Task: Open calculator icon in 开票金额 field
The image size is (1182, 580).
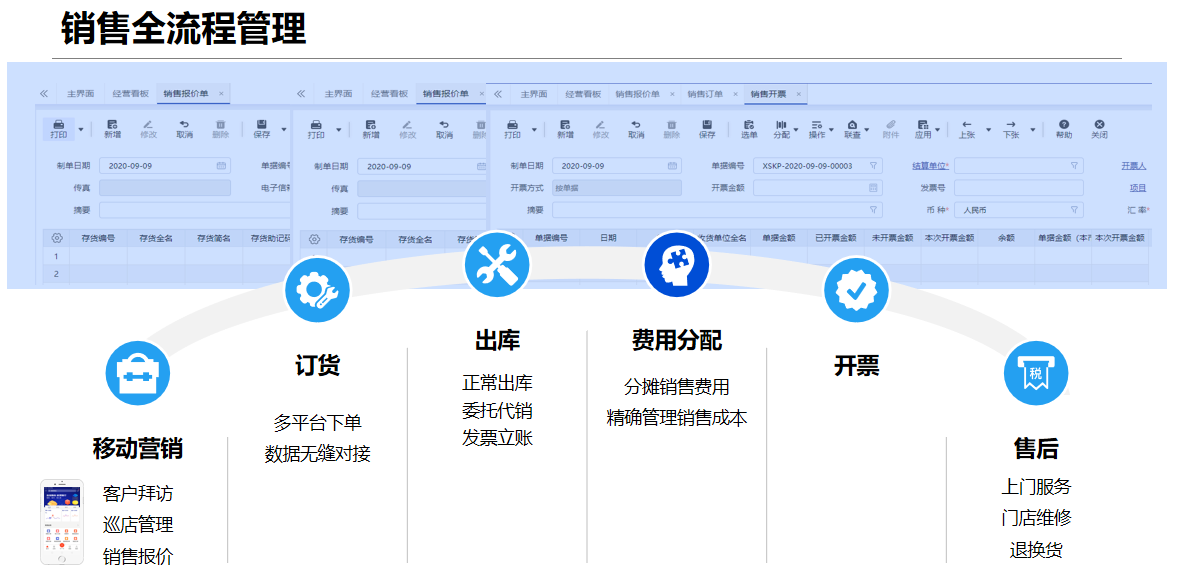Action: 873,188
